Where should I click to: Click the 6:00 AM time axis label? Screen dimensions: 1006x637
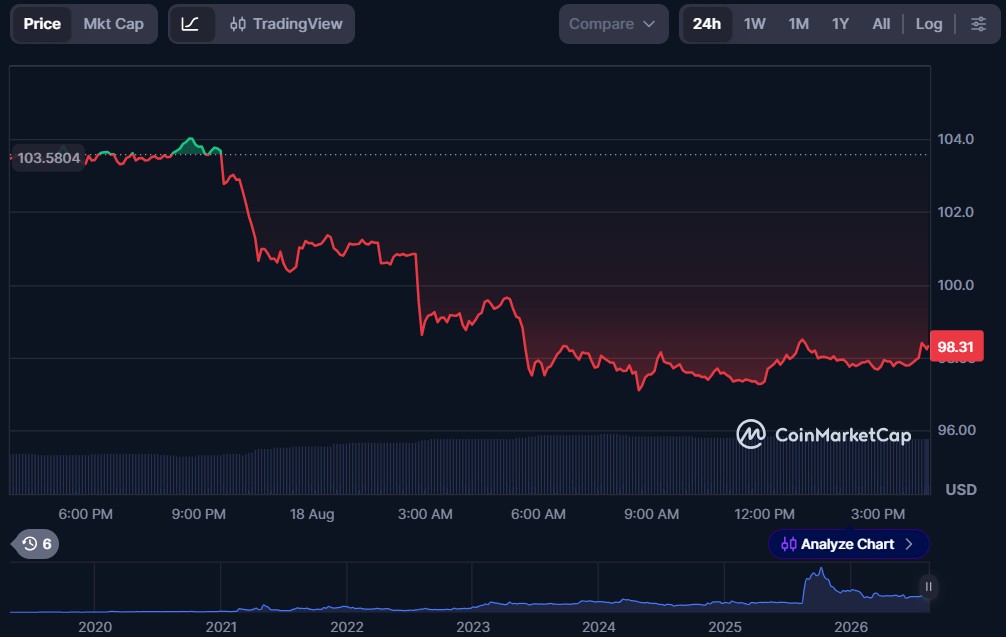(x=538, y=514)
